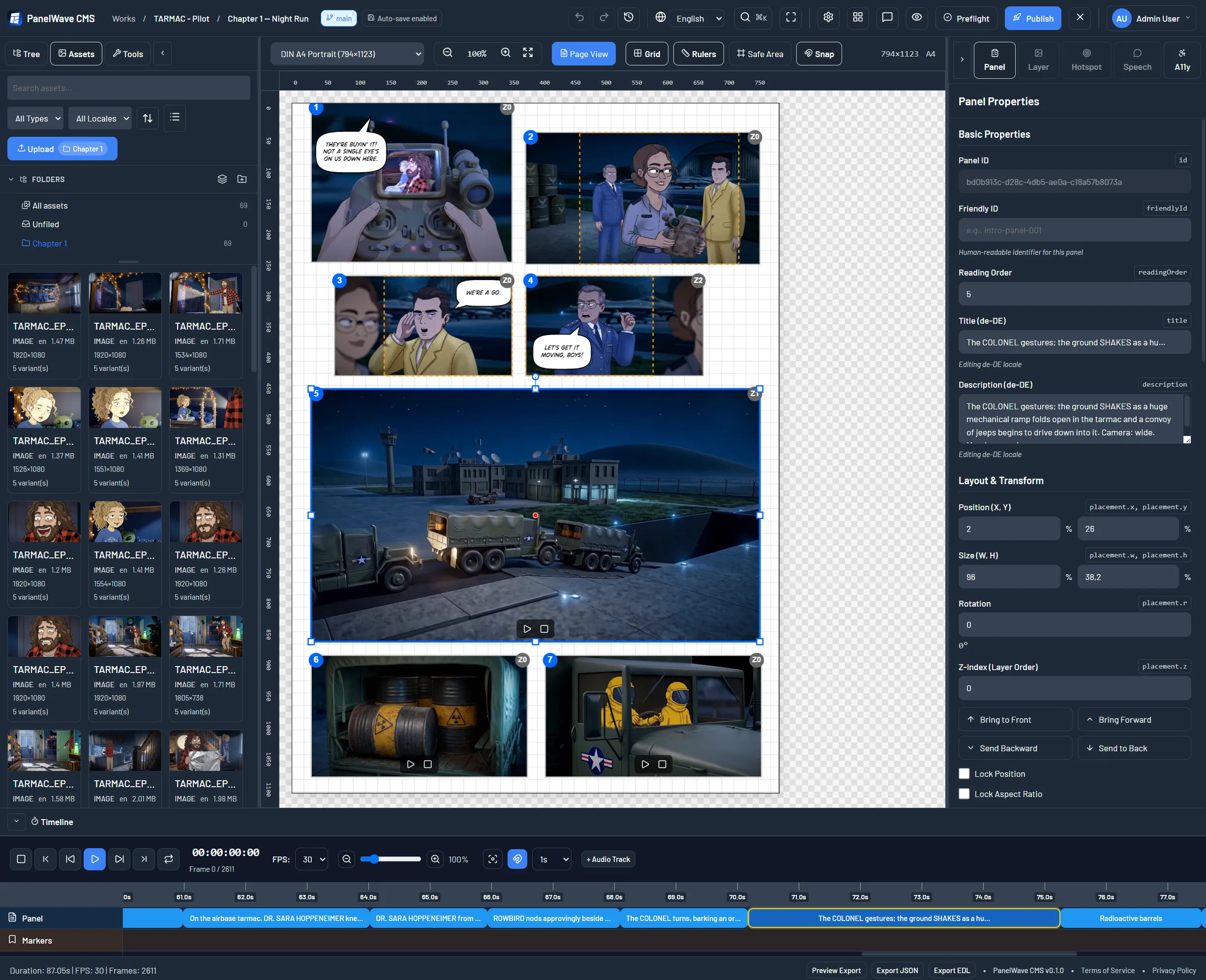Switch to the Speech tab
The height and width of the screenshot is (980, 1206).
(1137, 60)
